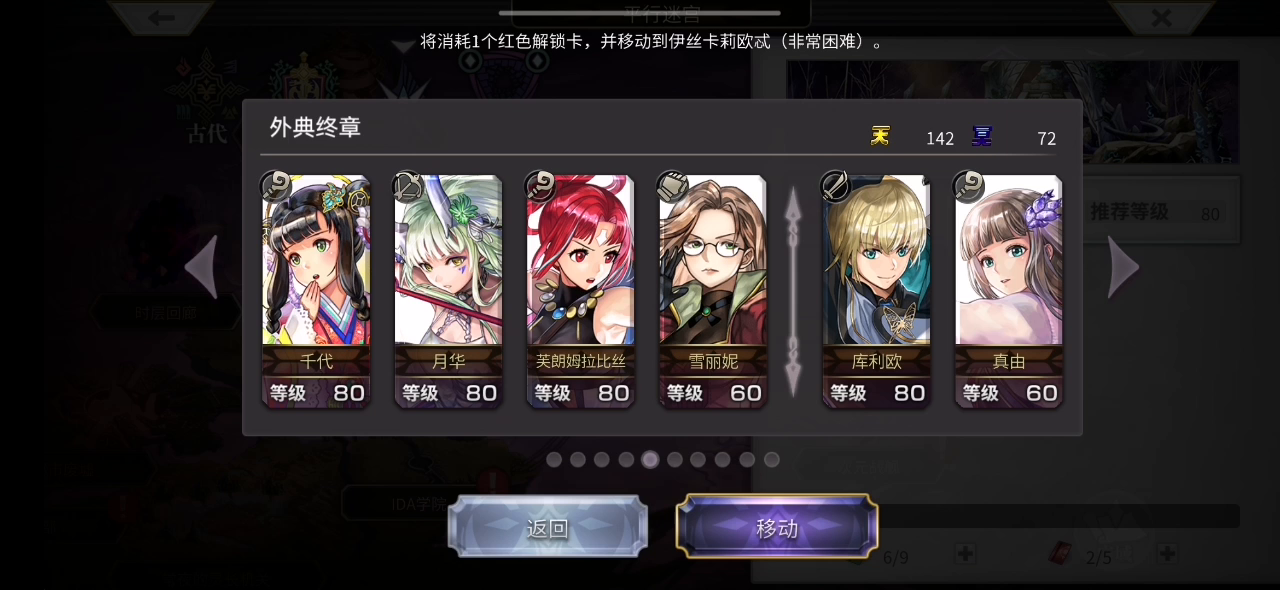The image size is (1280, 590).
Task: Add red unlock cards with the plus icon
Action: tap(1166, 553)
